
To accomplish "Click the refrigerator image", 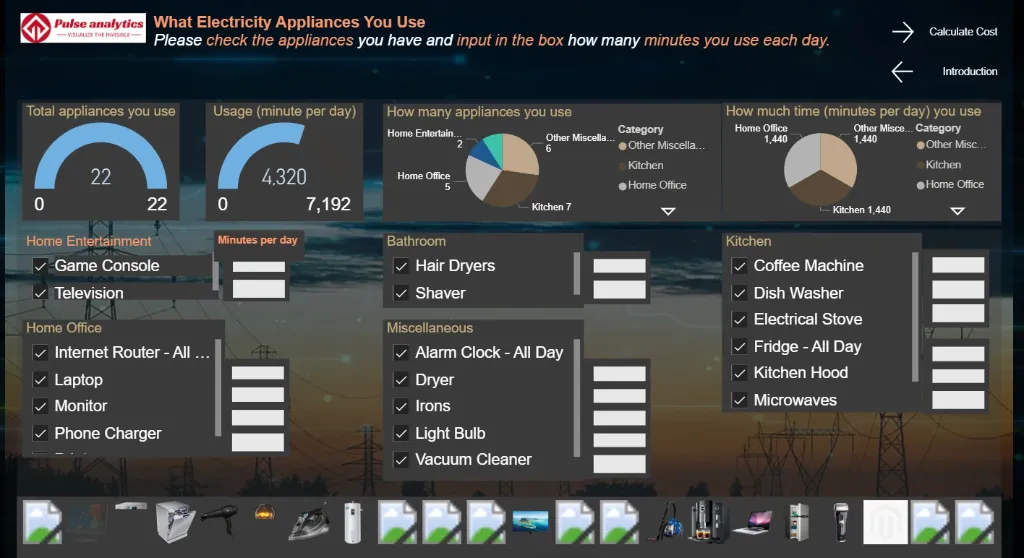I will pyautogui.click(x=797, y=522).
